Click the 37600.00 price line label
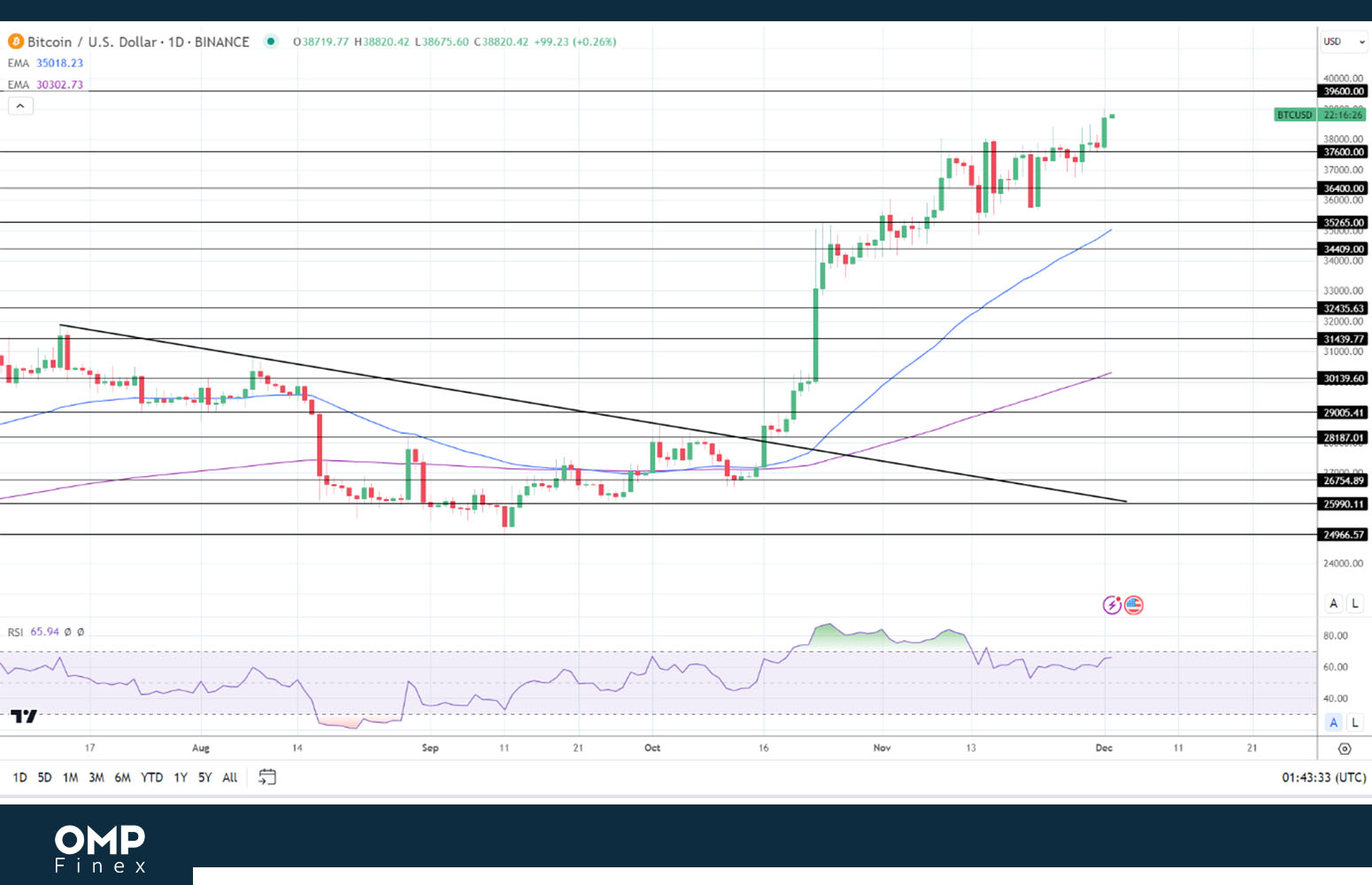Image resolution: width=1372 pixels, height=885 pixels. tap(1344, 152)
